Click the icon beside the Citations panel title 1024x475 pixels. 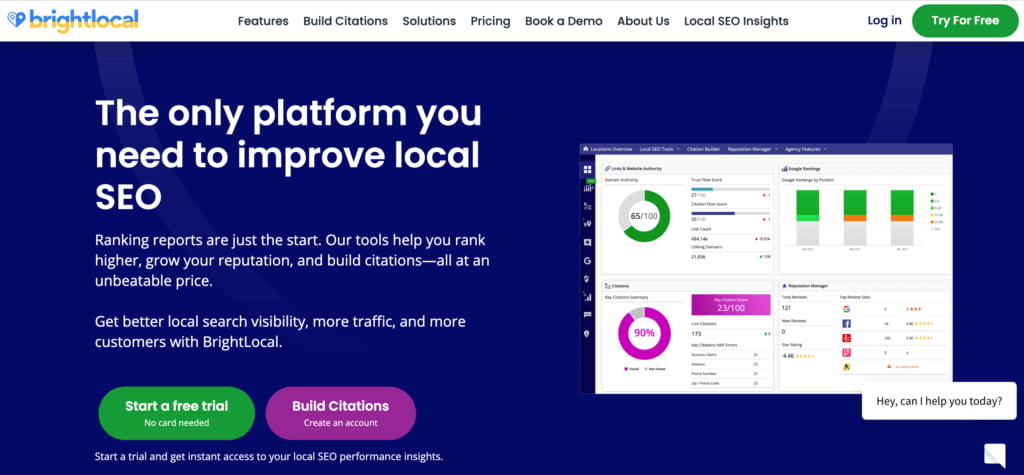(607, 286)
